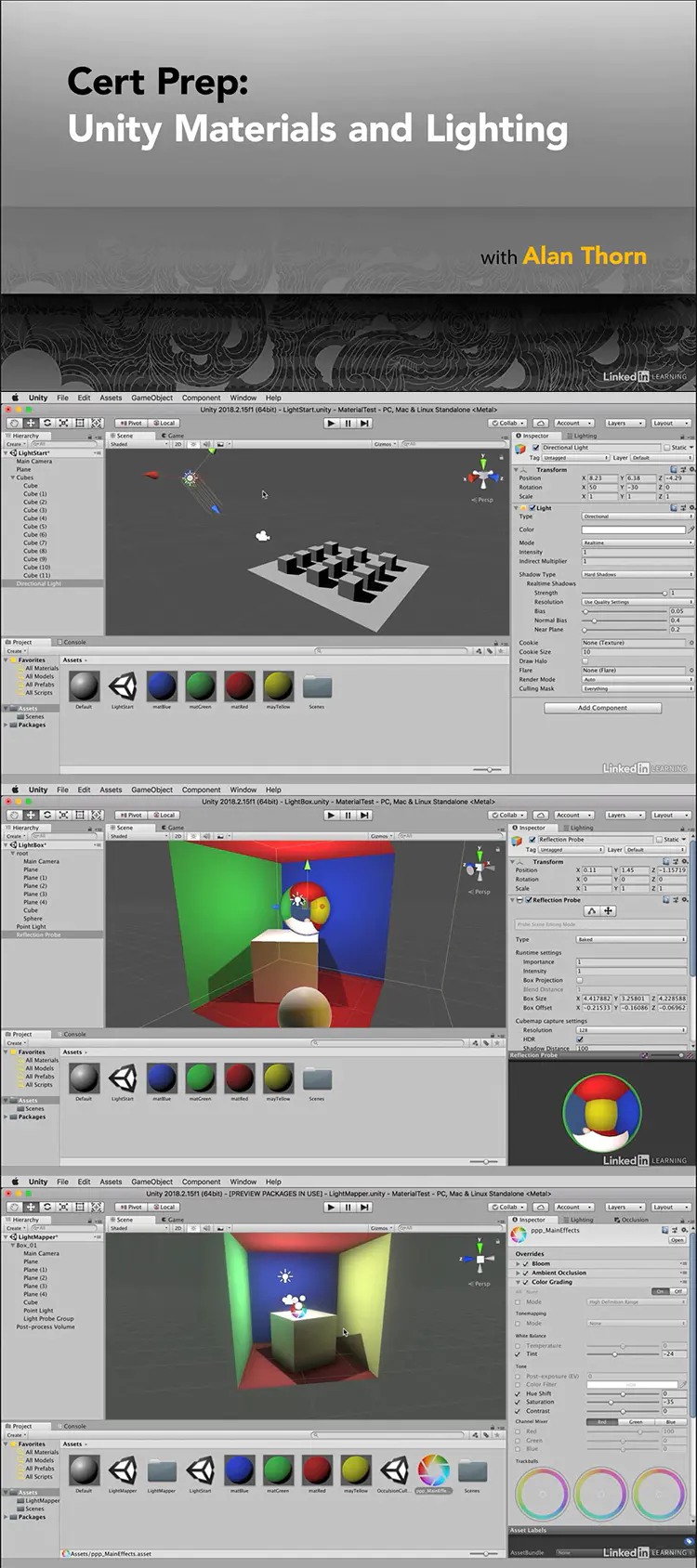Click Edit Bounding Volume icon in Reflection Probe
The image size is (697, 1568).
591,910
